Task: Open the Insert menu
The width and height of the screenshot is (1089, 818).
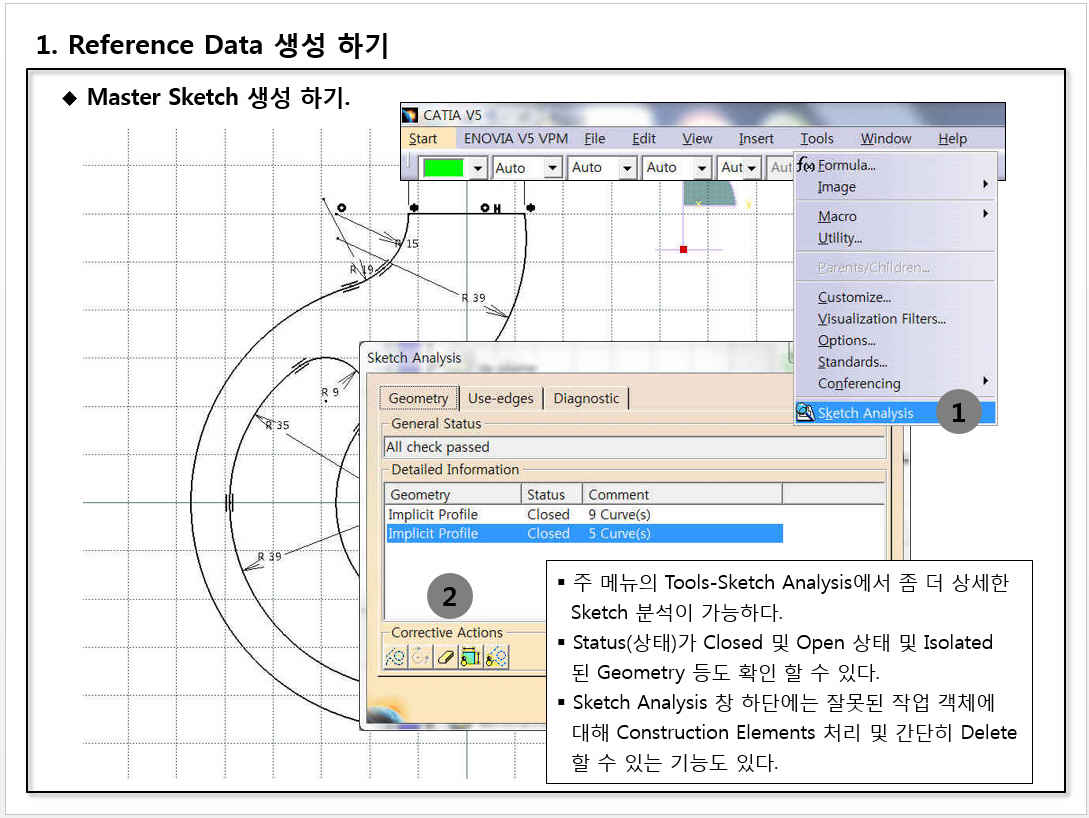Action: 756,139
